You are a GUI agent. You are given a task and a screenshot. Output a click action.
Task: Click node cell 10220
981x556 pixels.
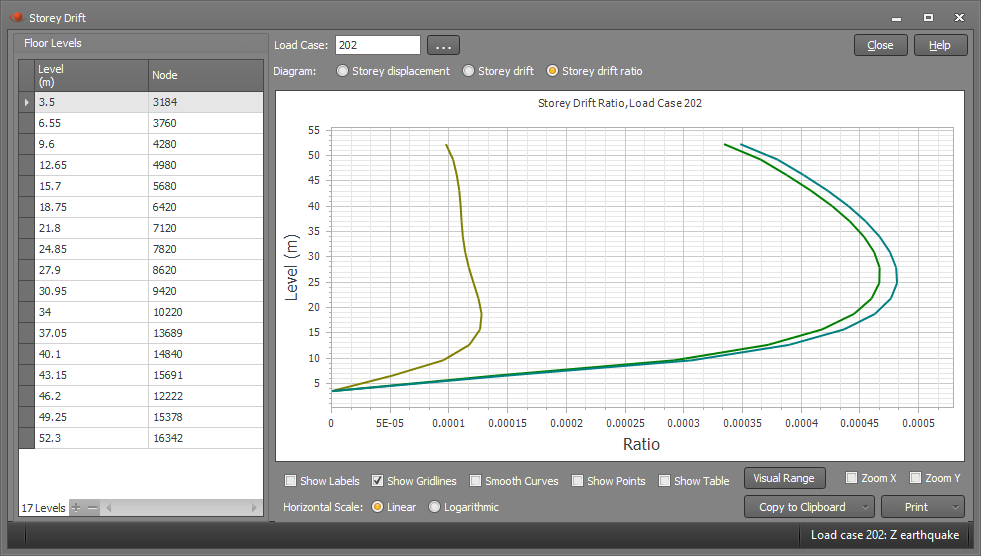click(206, 312)
